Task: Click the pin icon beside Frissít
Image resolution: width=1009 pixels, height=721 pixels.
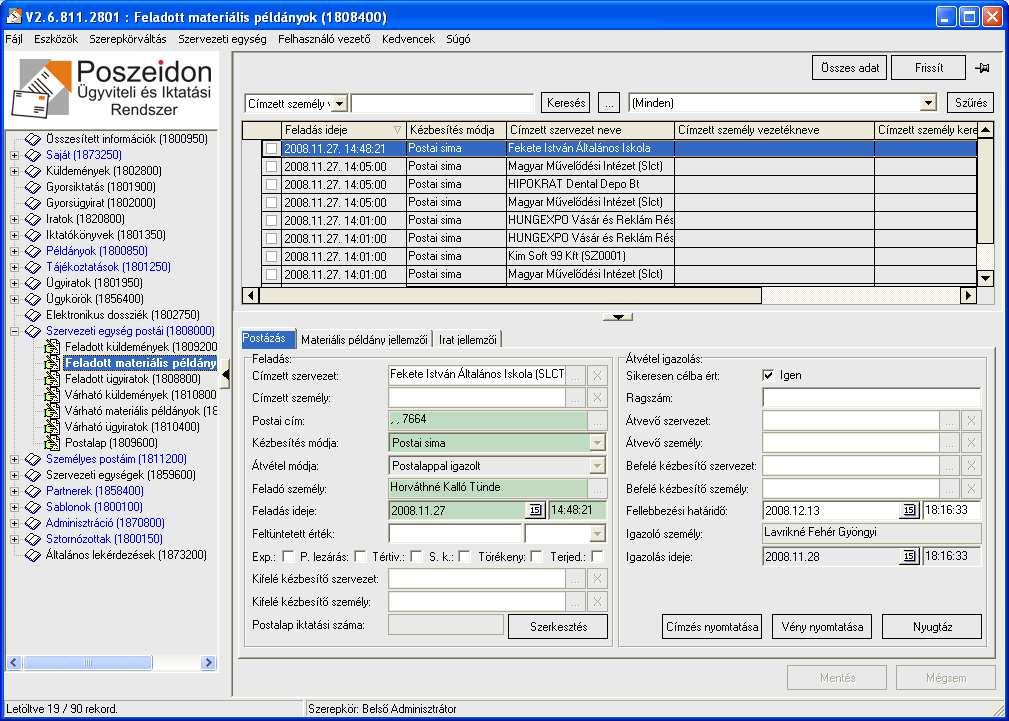Action: tap(981, 68)
